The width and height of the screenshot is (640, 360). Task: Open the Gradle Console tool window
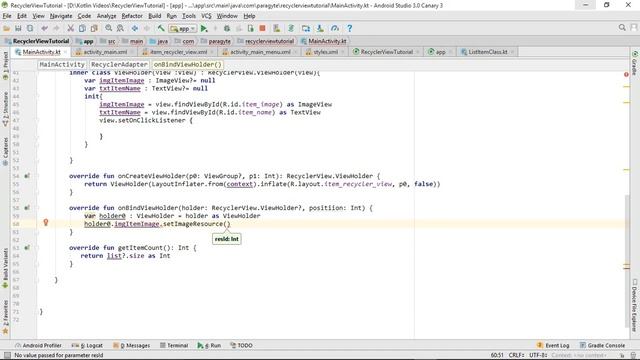[602, 345]
